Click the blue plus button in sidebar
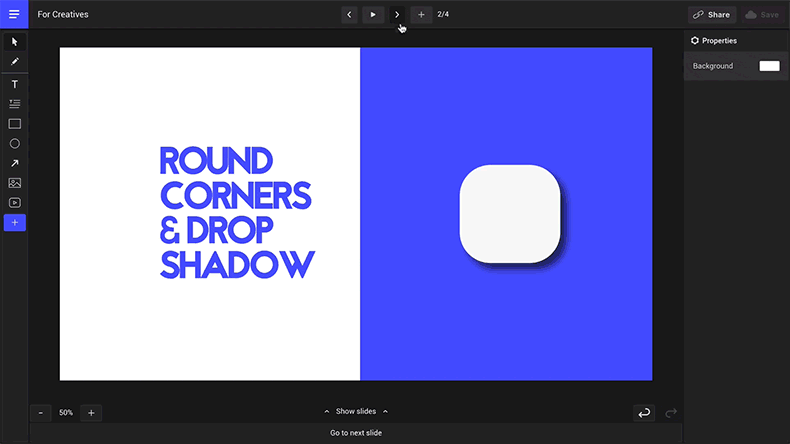The height and width of the screenshot is (444, 790). [14, 223]
